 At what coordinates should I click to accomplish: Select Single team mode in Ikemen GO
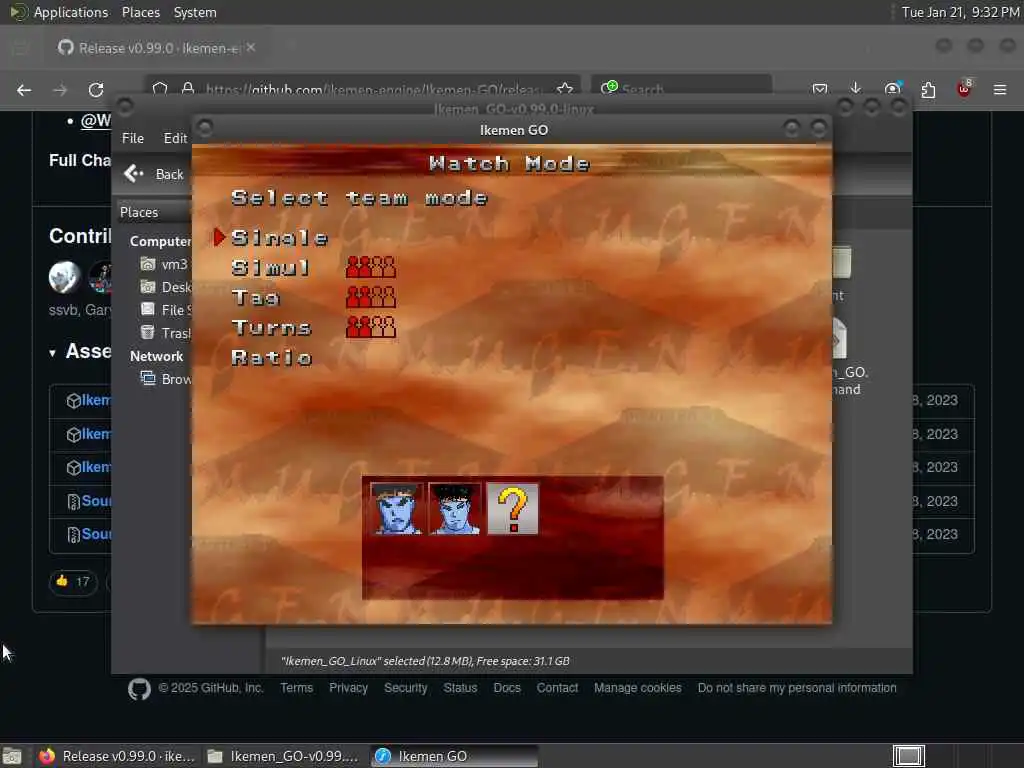[x=280, y=238]
